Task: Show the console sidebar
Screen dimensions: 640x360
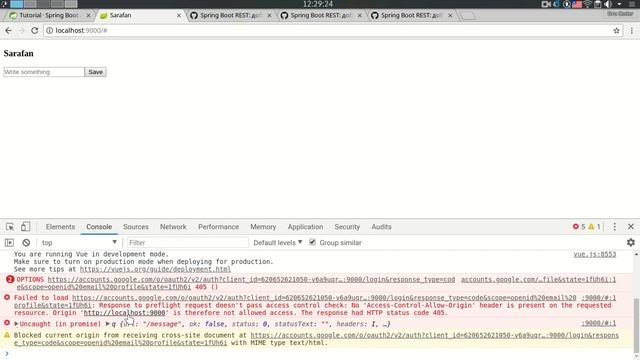Action: [x=9, y=242]
